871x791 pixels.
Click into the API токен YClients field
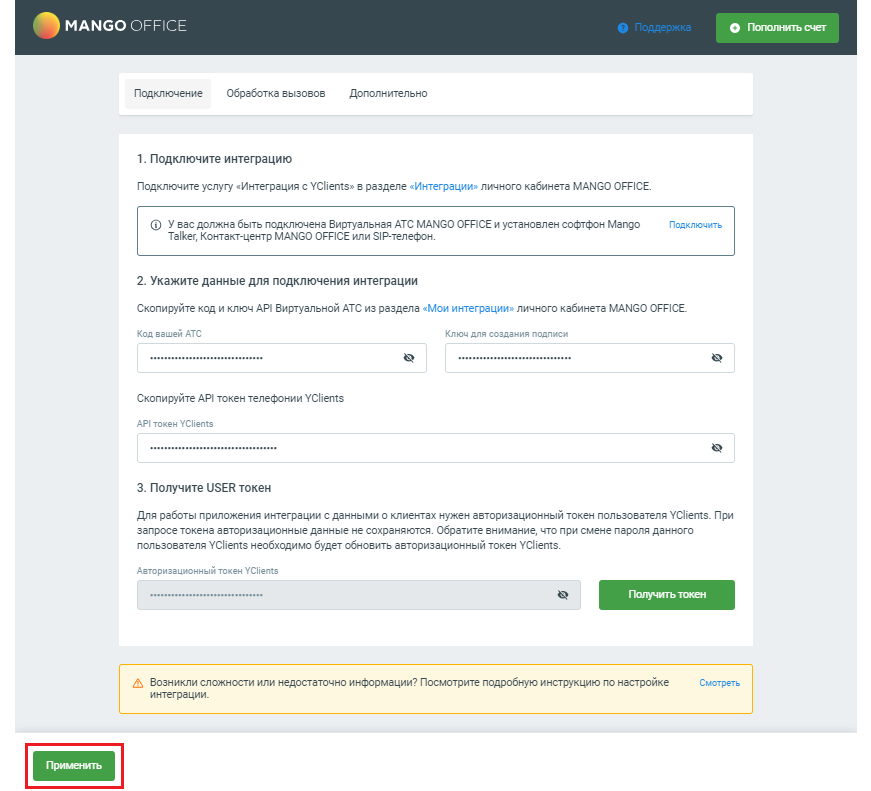pyautogui.click(x=436, y=448)
